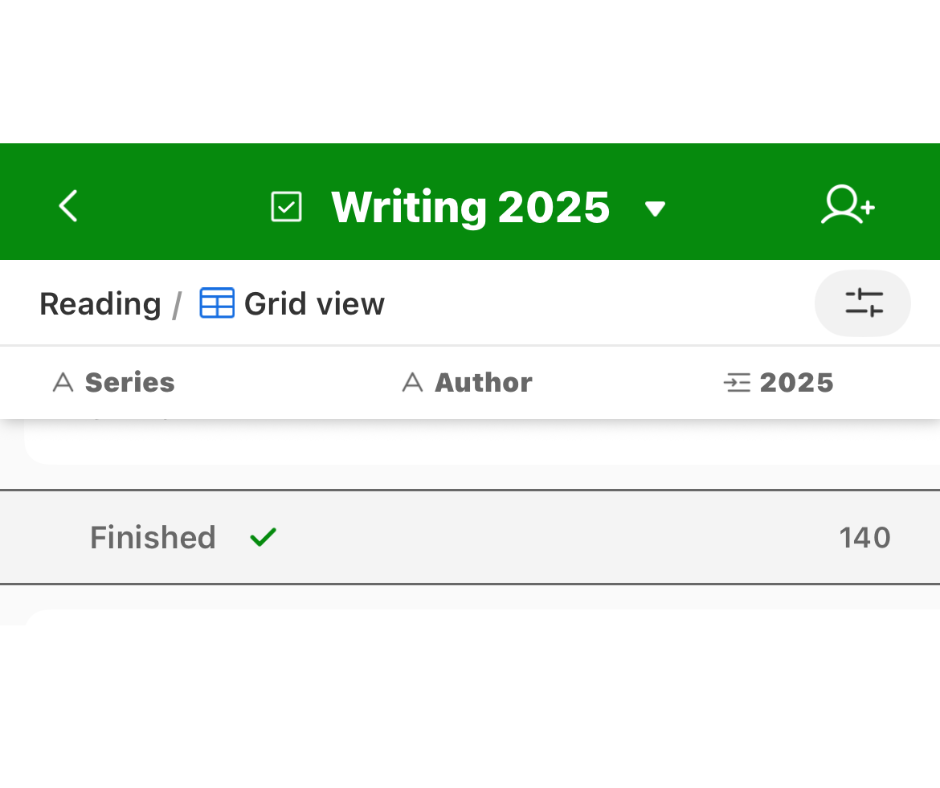The image size is (940, 788).
Task: Open the view settings sliders button
Action: click(863, 303)
